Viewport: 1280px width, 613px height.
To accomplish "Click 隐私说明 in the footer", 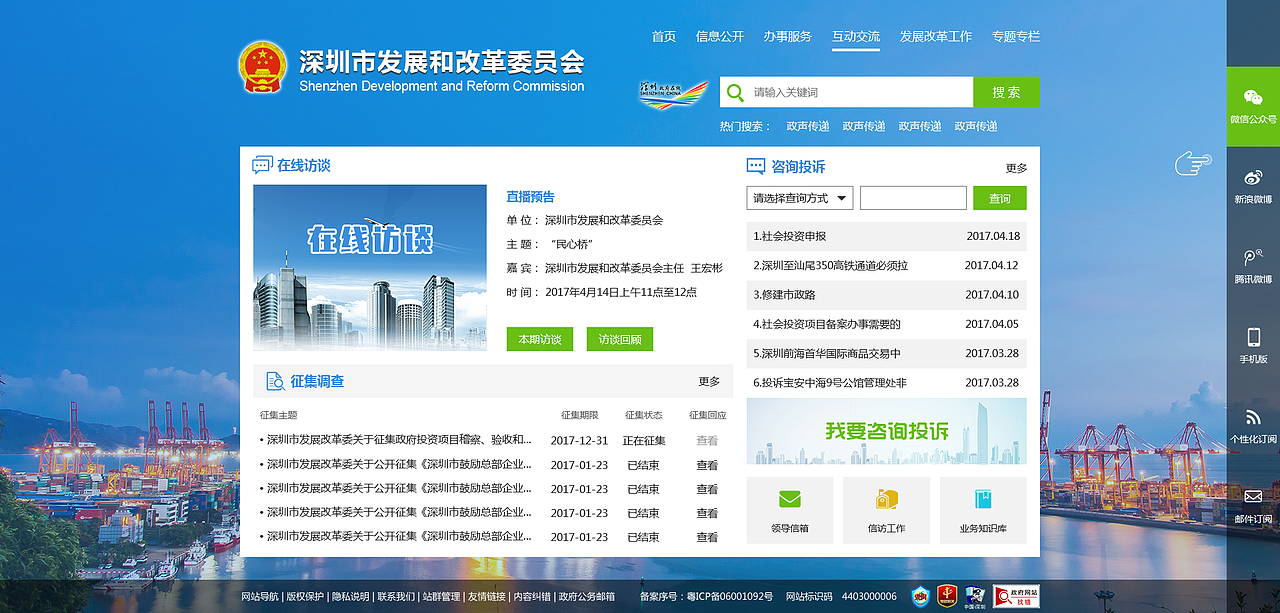I will (x=351, y=596).
